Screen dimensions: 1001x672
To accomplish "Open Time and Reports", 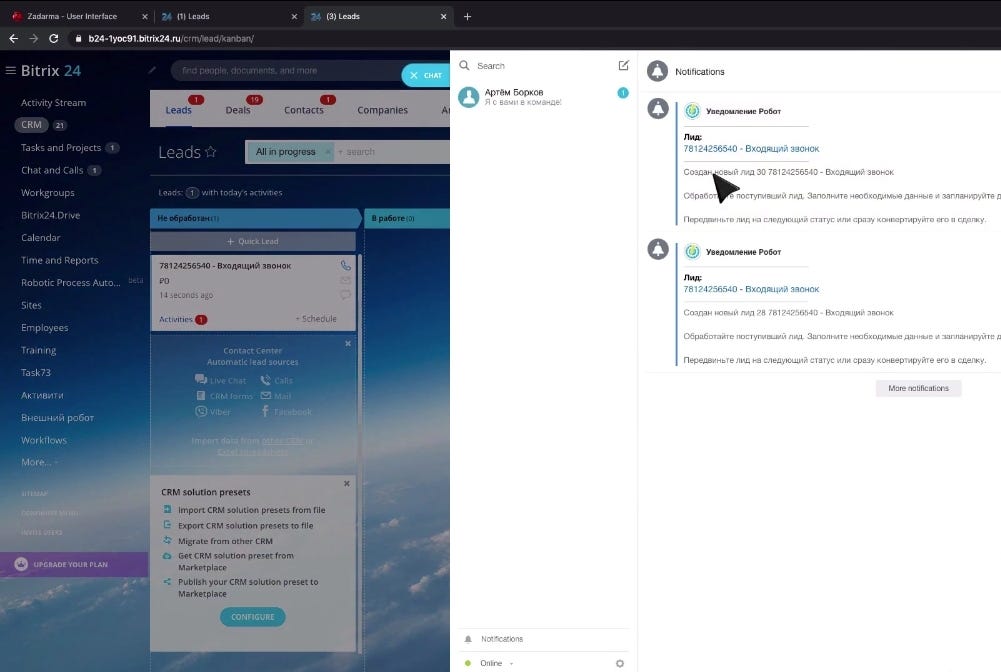I will coord(59,260).
